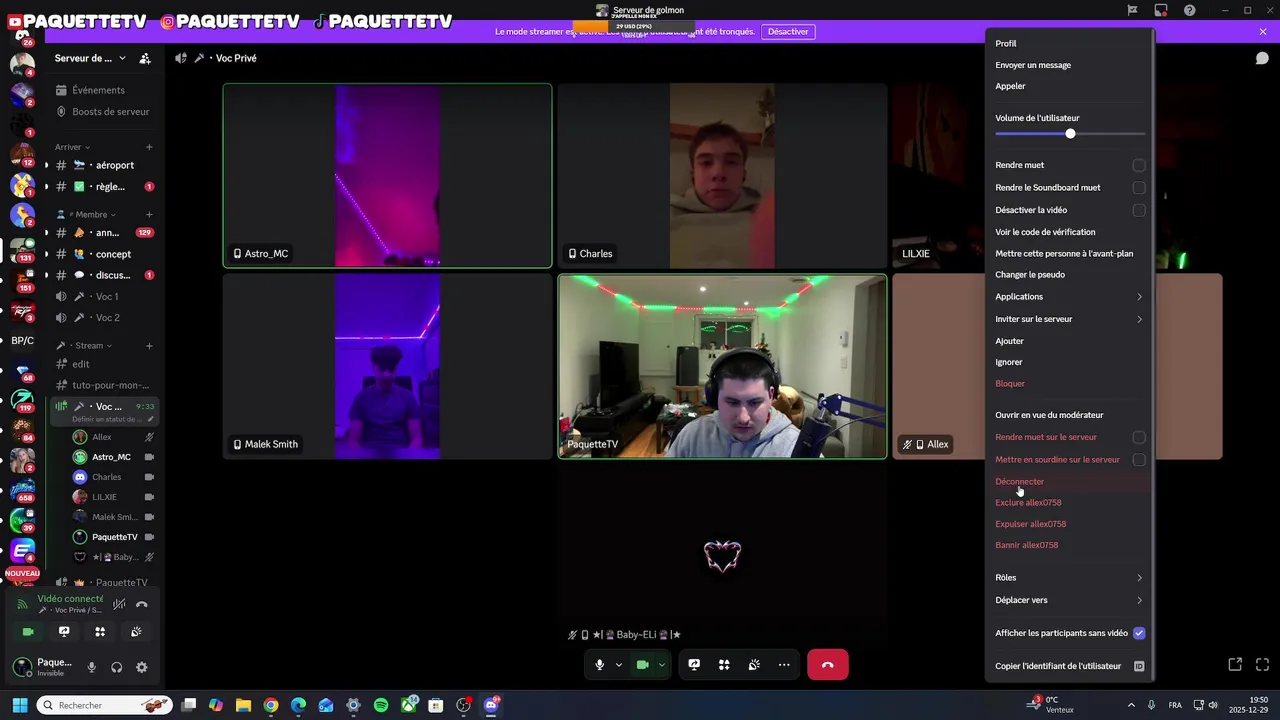This screenshot has width=1280, height=720.
Task: Open the chat panel speech bubble icon
Action: (1262, 58)
